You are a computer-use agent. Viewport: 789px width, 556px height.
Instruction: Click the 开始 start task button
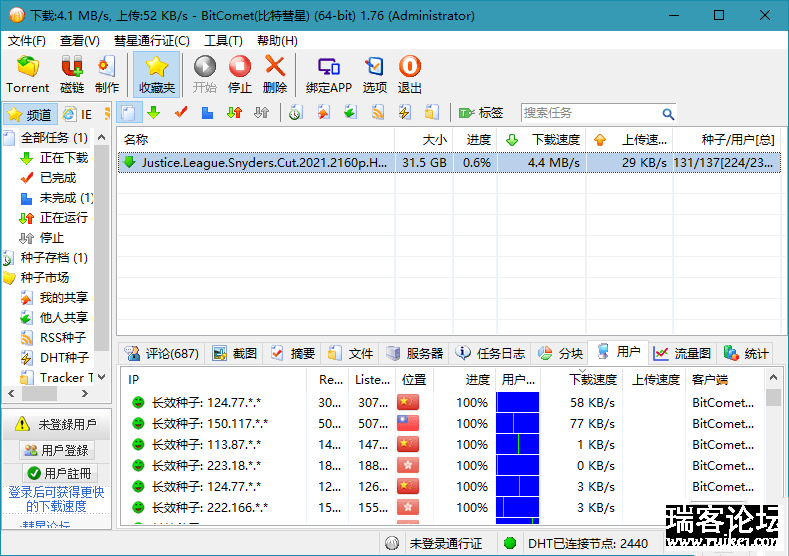pos(205,74)
